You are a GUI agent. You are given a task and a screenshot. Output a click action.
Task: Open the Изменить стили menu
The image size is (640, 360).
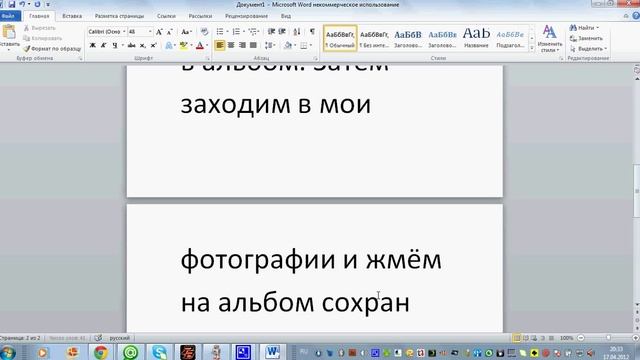click(x=550, y=39)
